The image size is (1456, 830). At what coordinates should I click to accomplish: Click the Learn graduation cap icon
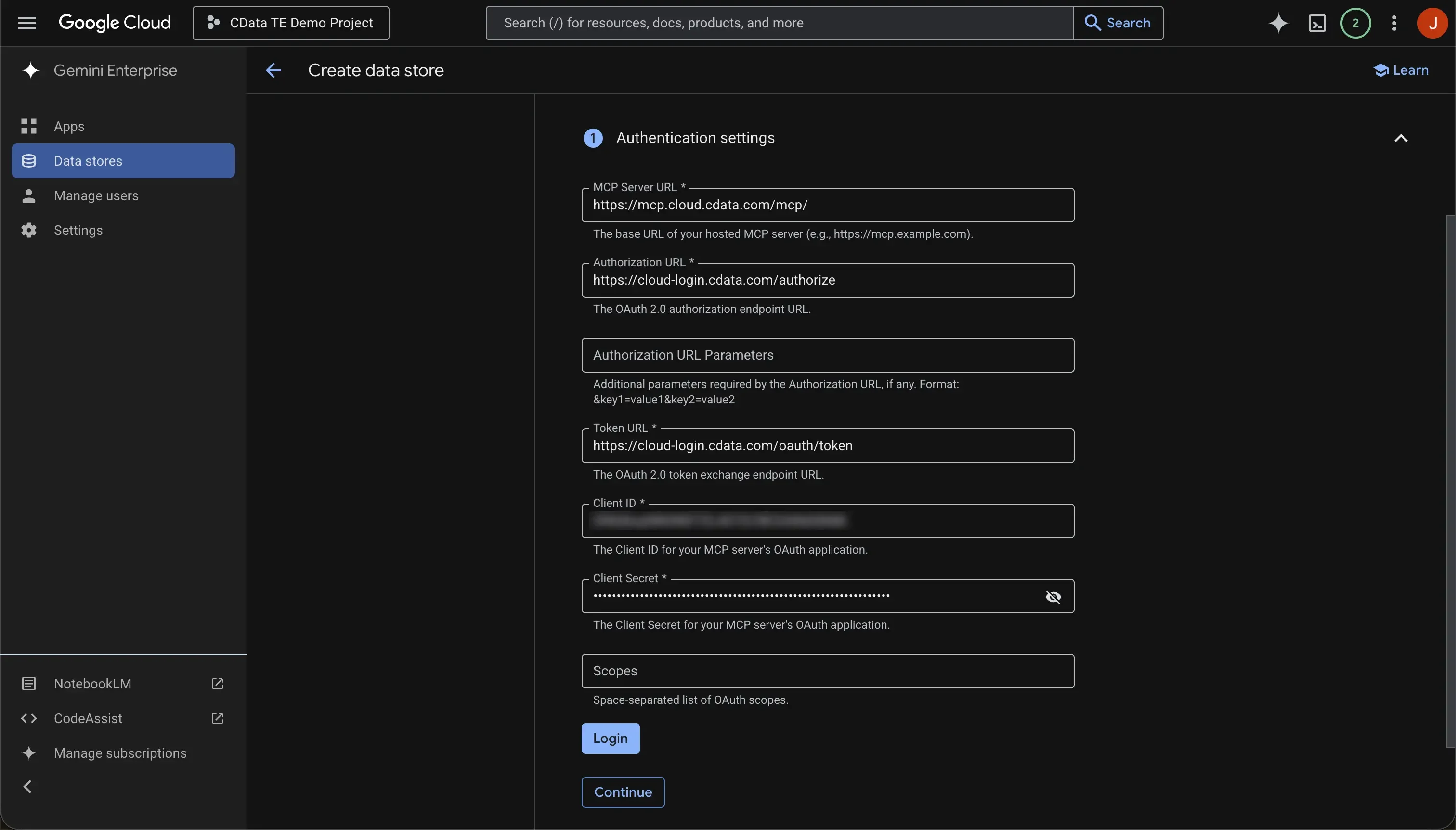coord(1380,70)
